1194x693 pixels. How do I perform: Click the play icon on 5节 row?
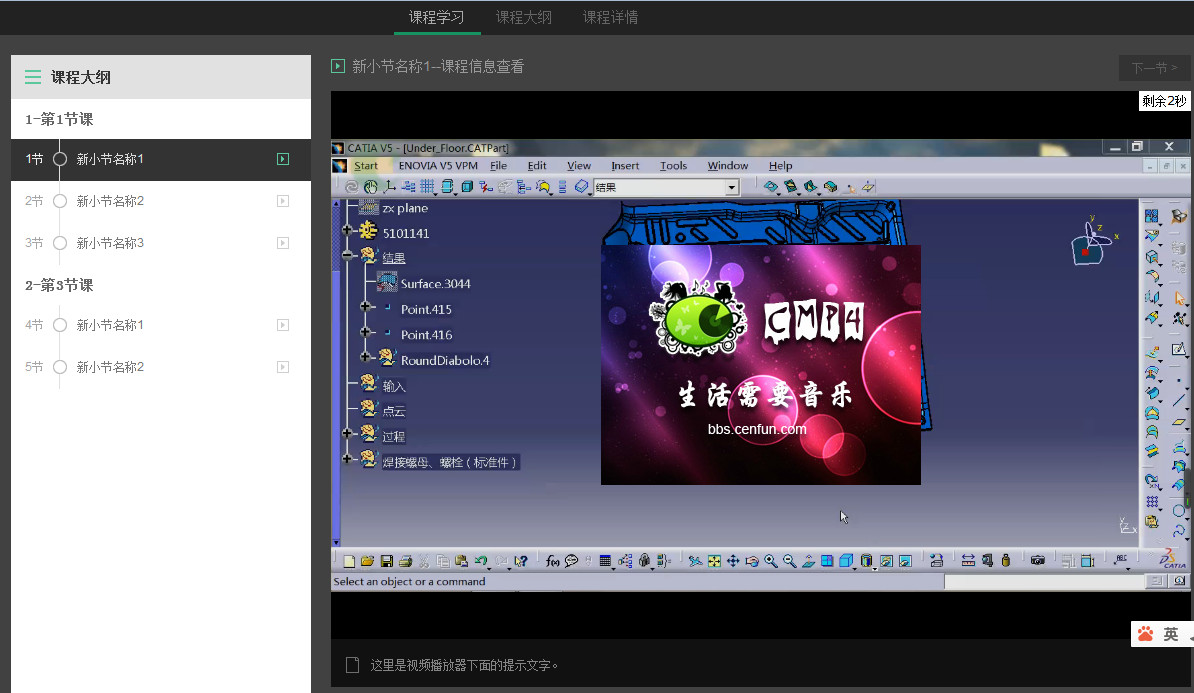pos(283,367)
